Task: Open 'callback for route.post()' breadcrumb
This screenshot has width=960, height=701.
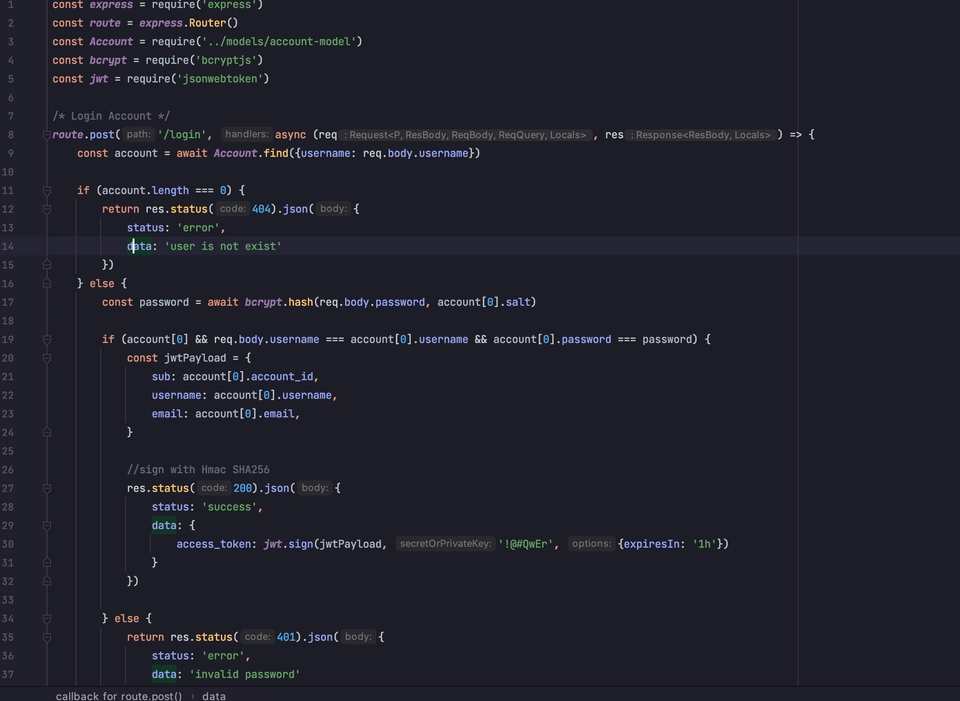Action: click(119, 696)
